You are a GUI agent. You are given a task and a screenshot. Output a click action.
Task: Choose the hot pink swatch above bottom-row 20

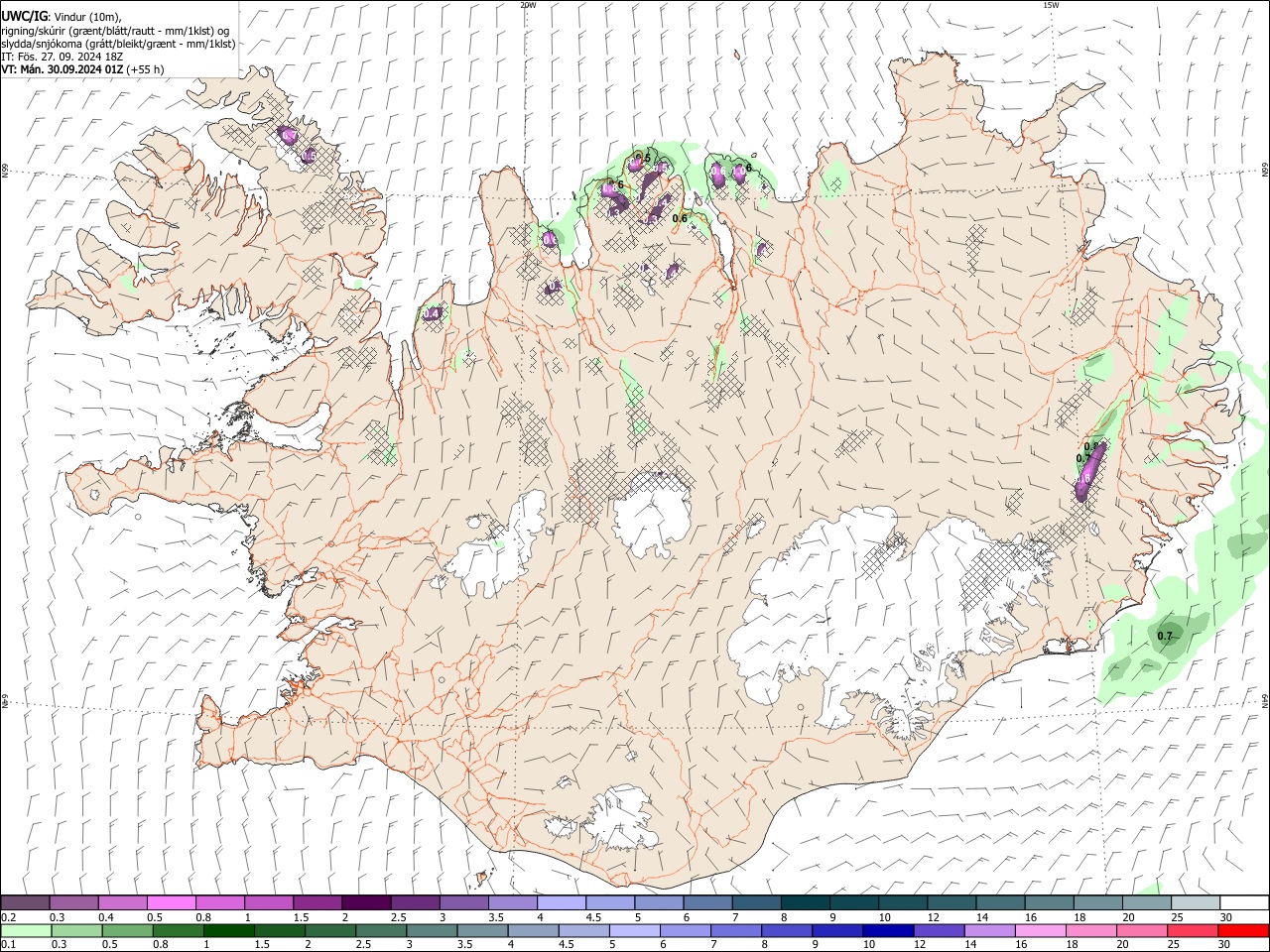coord(1142,931)
